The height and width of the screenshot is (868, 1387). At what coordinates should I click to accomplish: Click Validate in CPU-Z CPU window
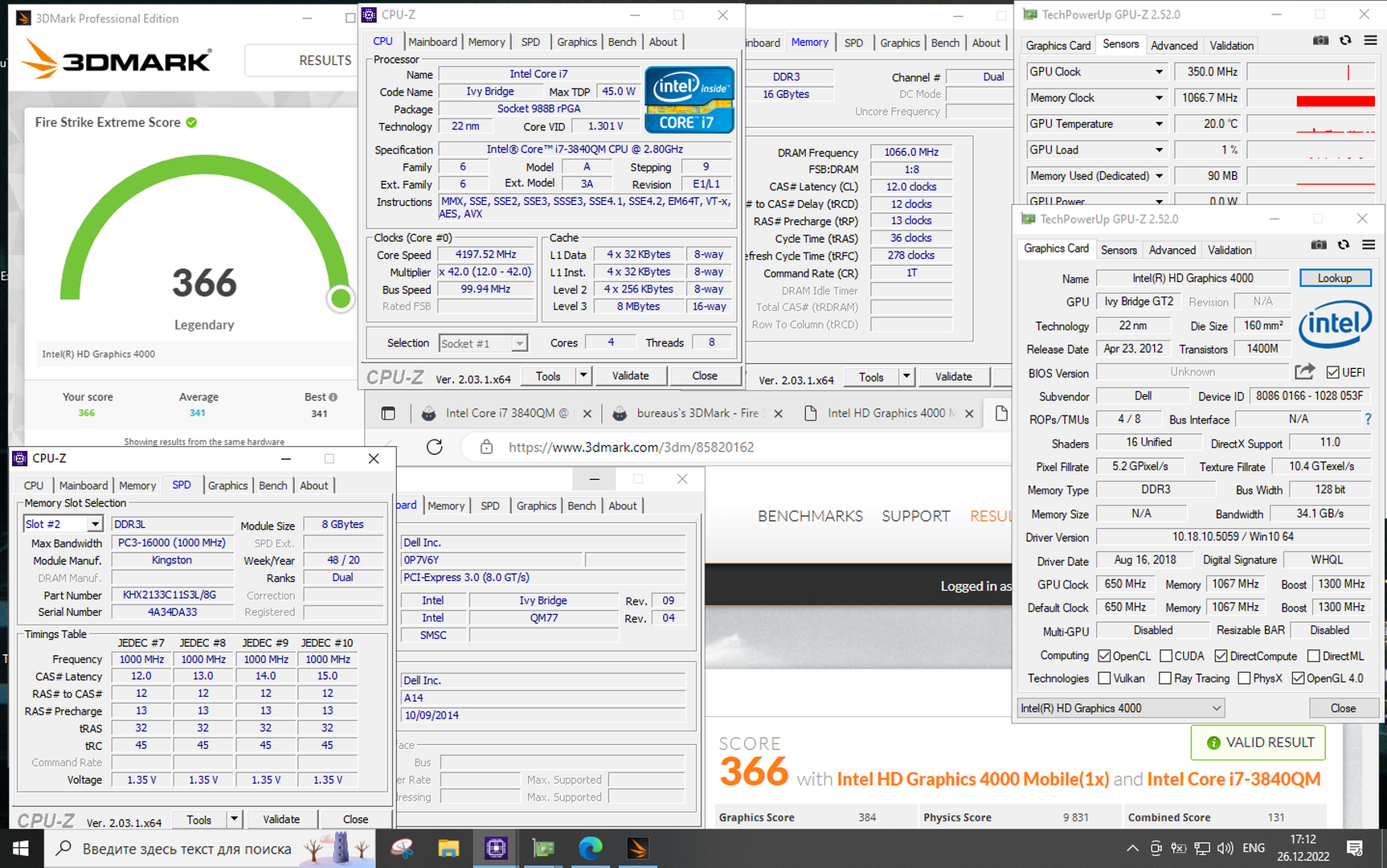[x=631, y=375]
